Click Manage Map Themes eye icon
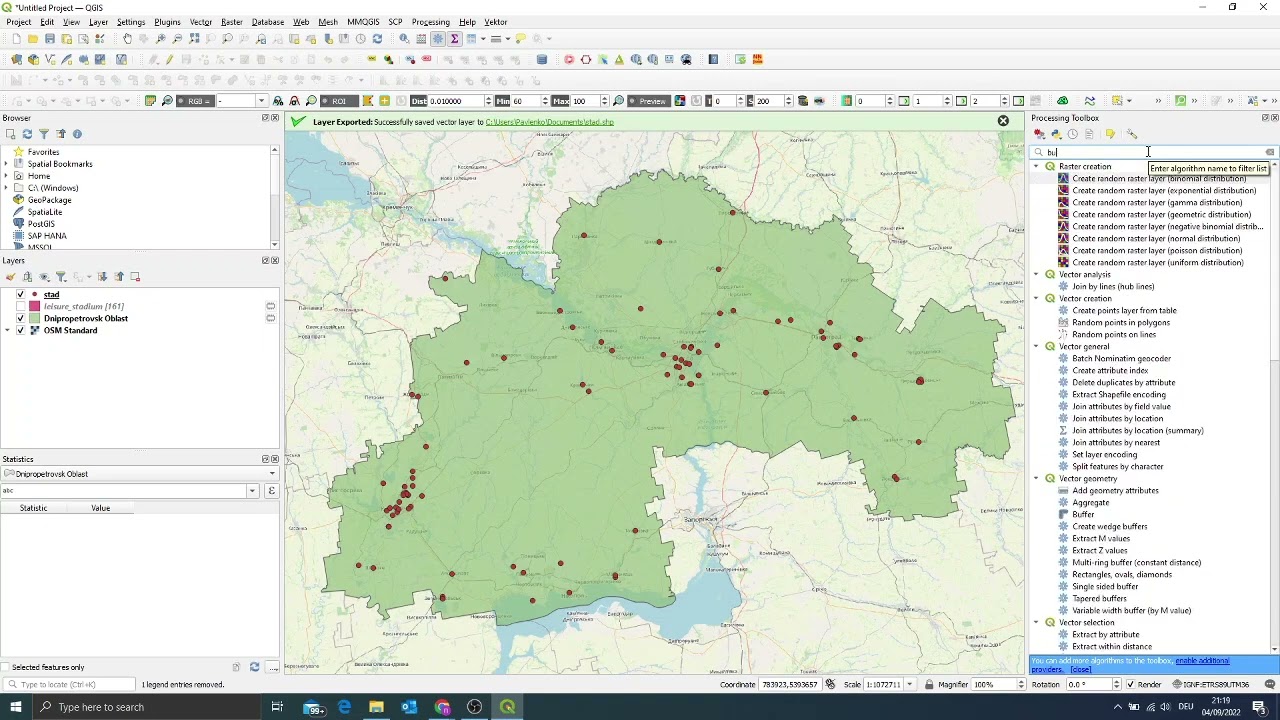 (44, 277)
